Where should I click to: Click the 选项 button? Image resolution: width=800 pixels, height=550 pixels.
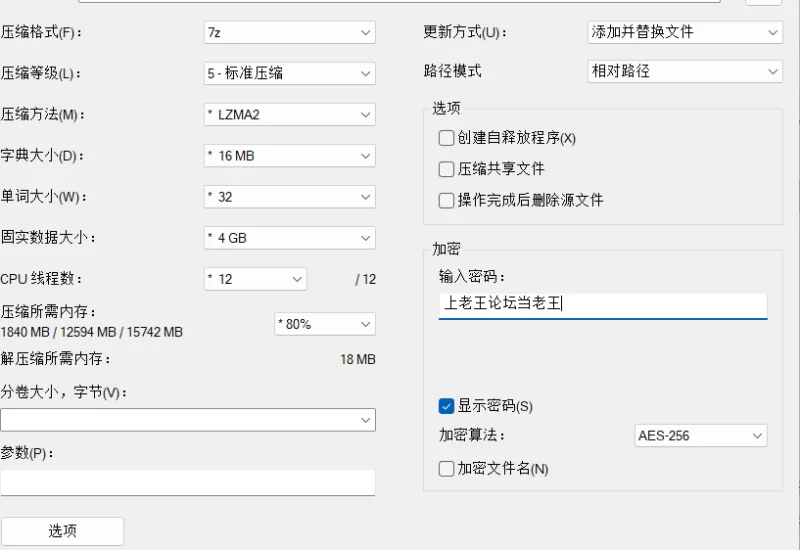62,531
